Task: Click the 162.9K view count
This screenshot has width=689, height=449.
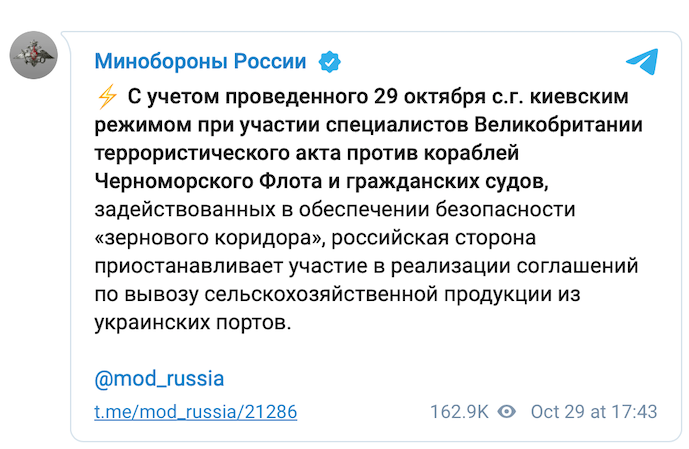Action: tap(459, 412)
